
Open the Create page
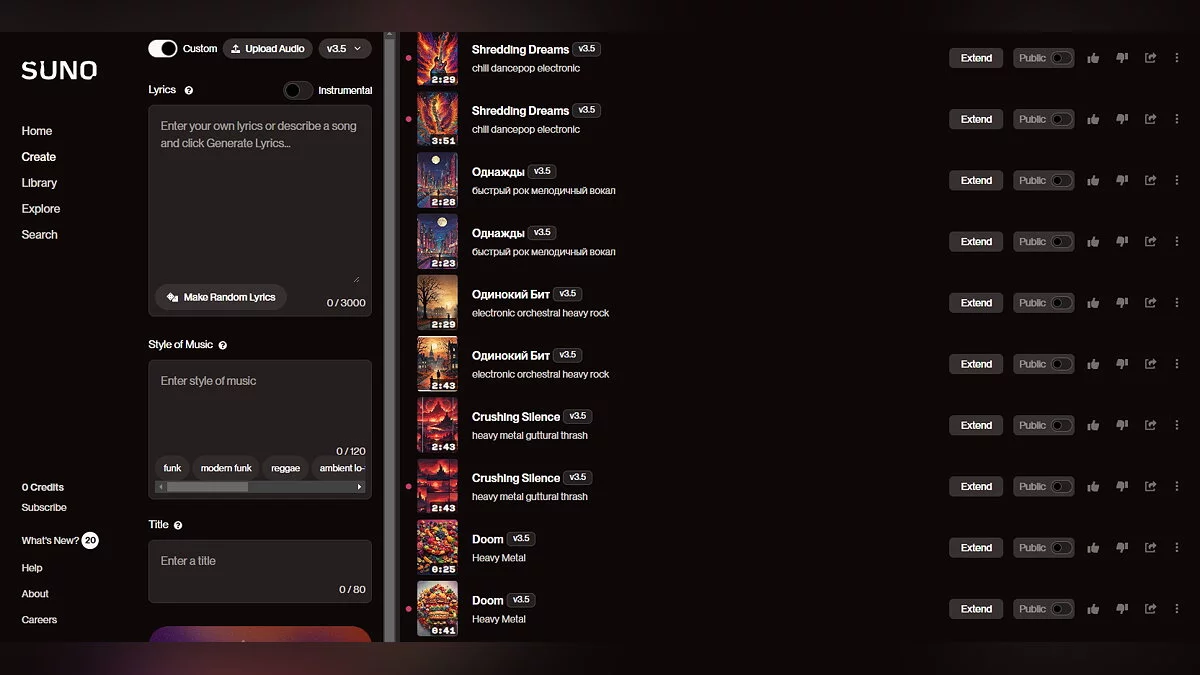(39, 157)
